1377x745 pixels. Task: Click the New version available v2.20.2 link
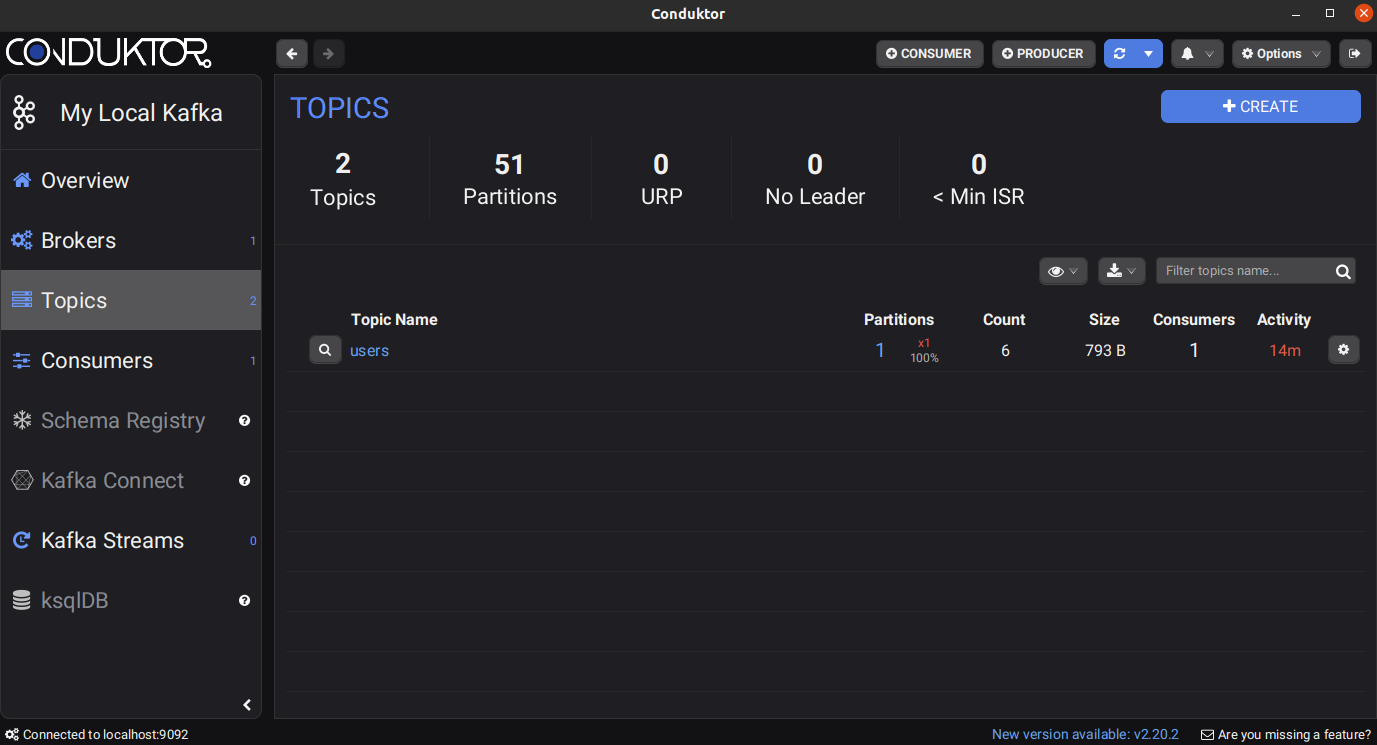pyautogui.click(x=1085, y=735)
